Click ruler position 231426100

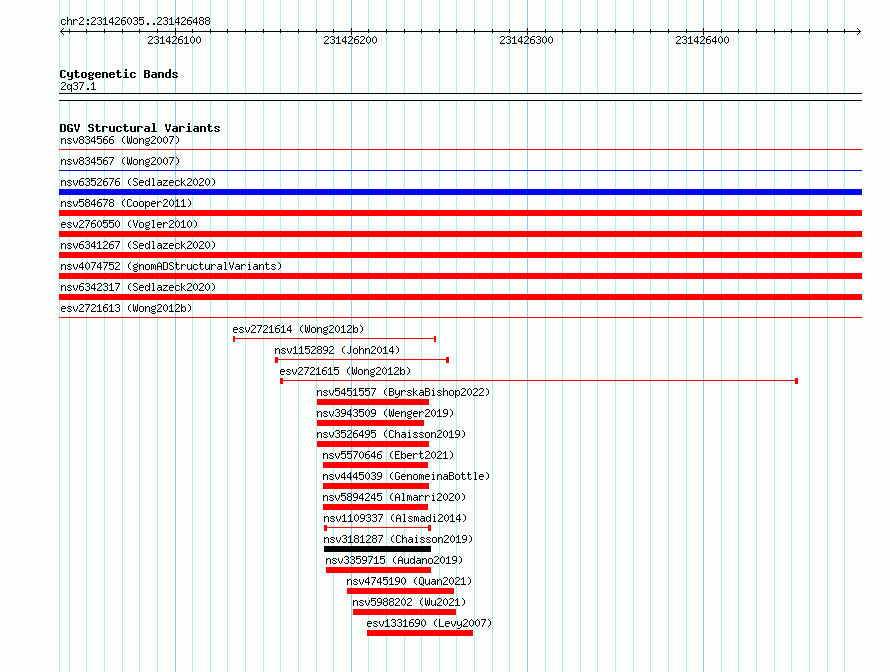pos(174,40)
